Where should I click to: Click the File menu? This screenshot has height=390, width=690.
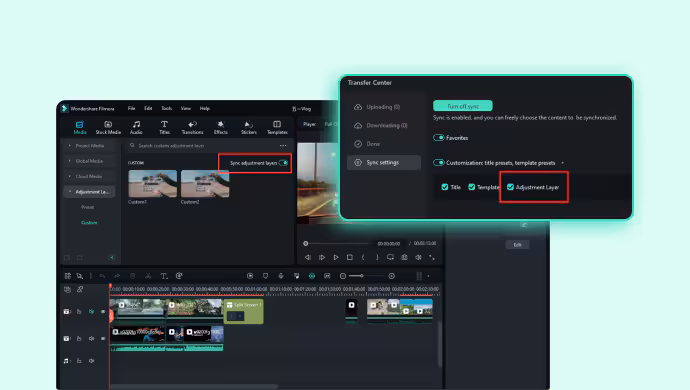coord(131,108)
